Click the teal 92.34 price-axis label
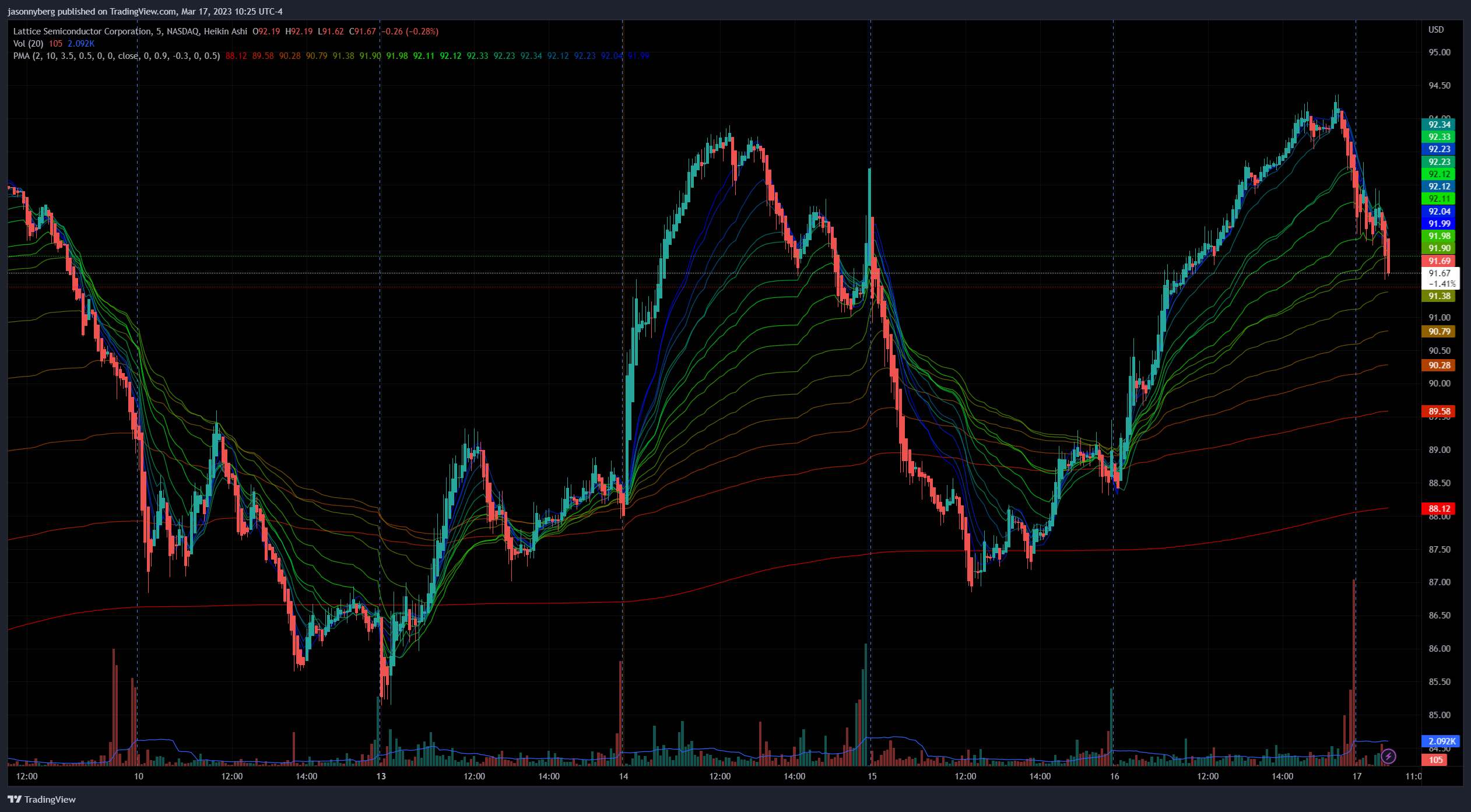Image resolution: width=1471 pixels, height=812 pixels. [1438, 125]
